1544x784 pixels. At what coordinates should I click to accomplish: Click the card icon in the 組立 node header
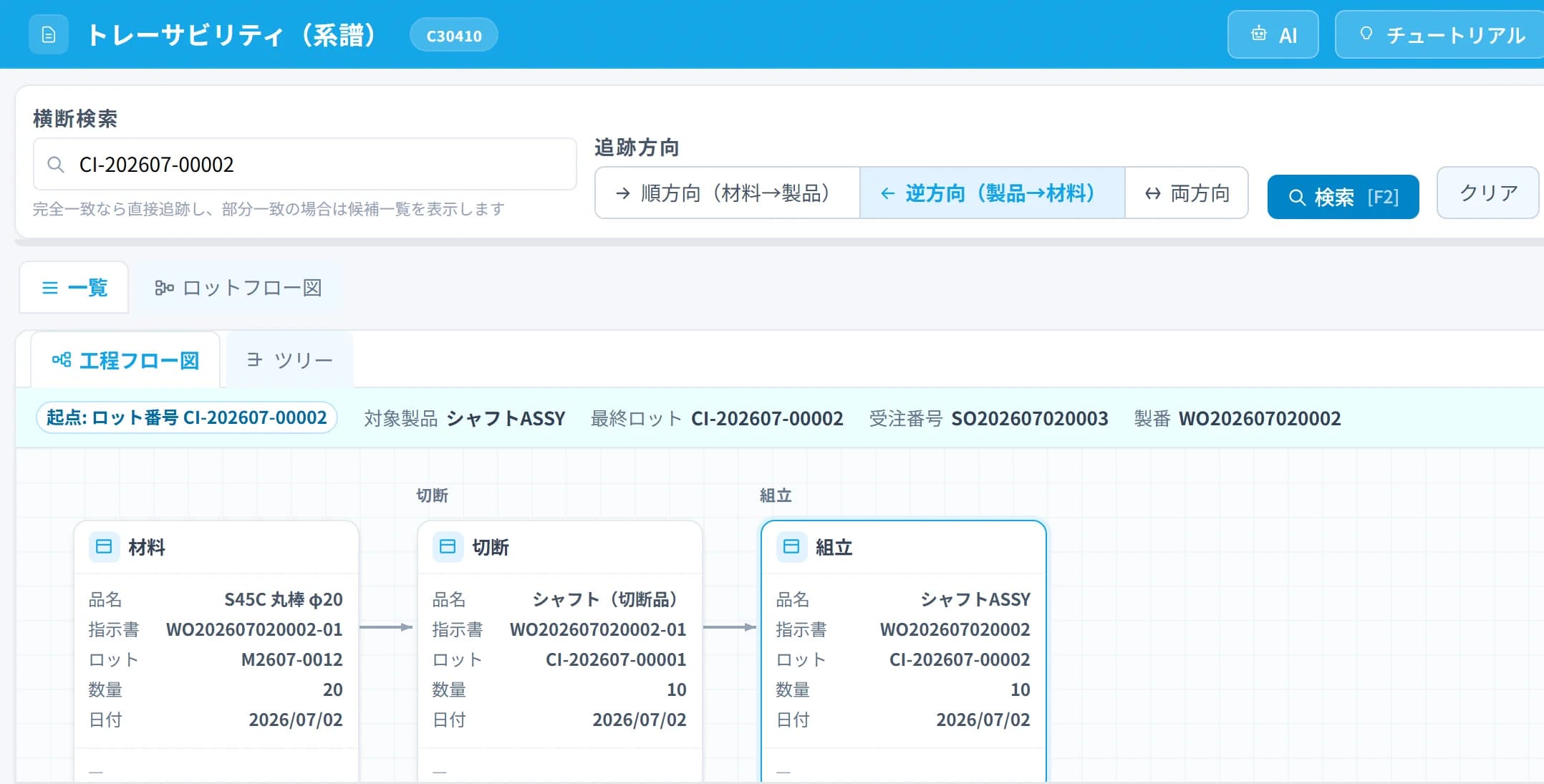click(791, 547)
